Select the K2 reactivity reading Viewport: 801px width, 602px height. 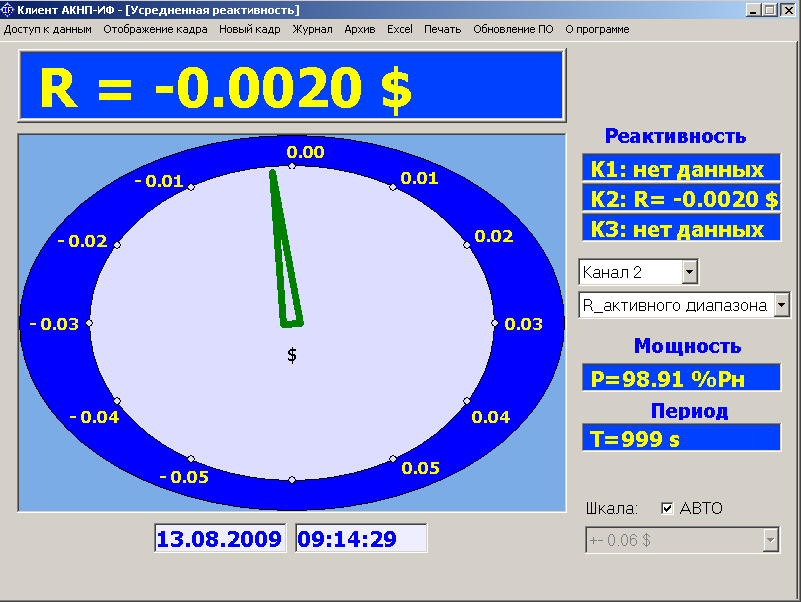pos(680,199)
